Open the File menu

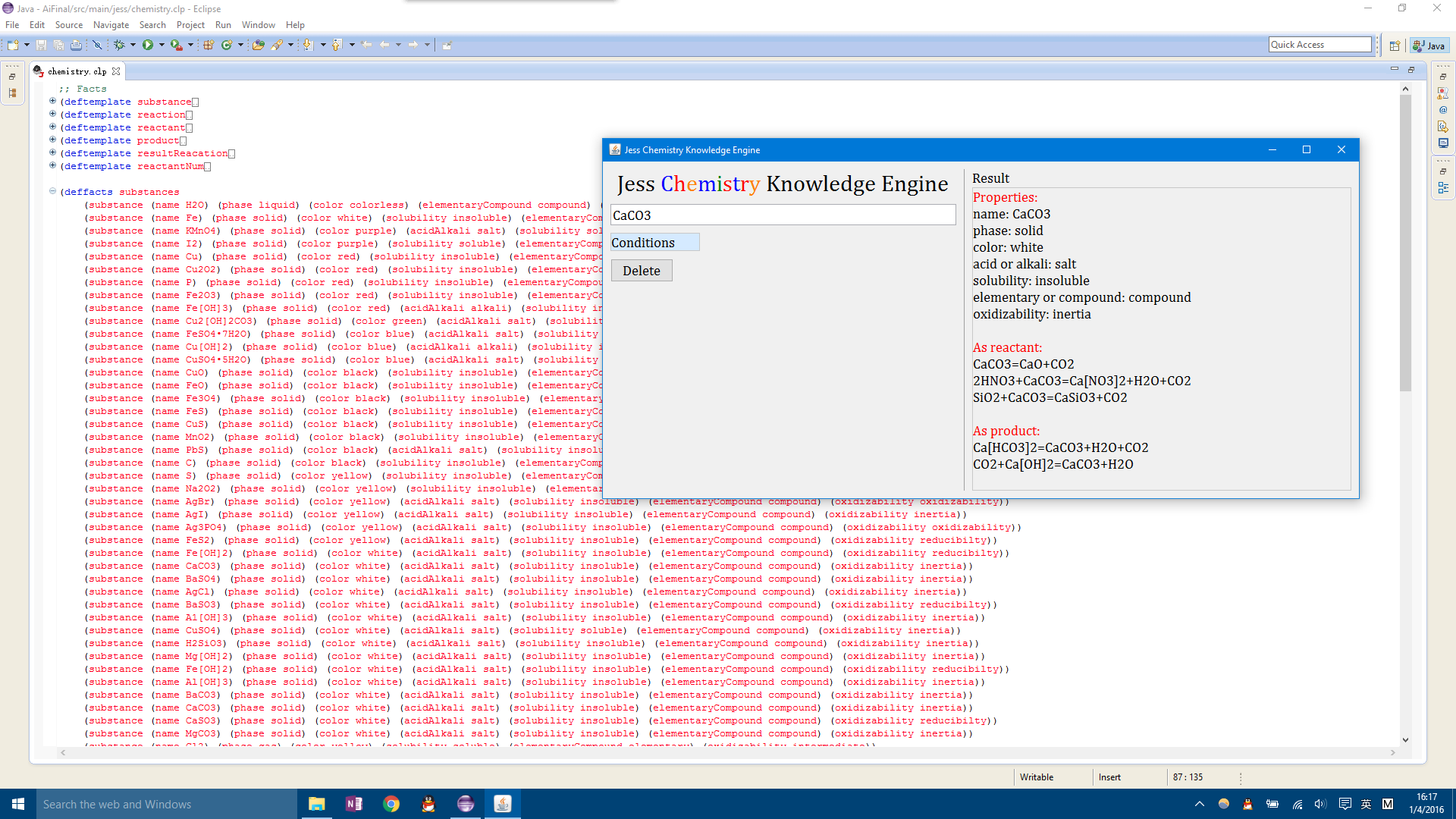12,25
